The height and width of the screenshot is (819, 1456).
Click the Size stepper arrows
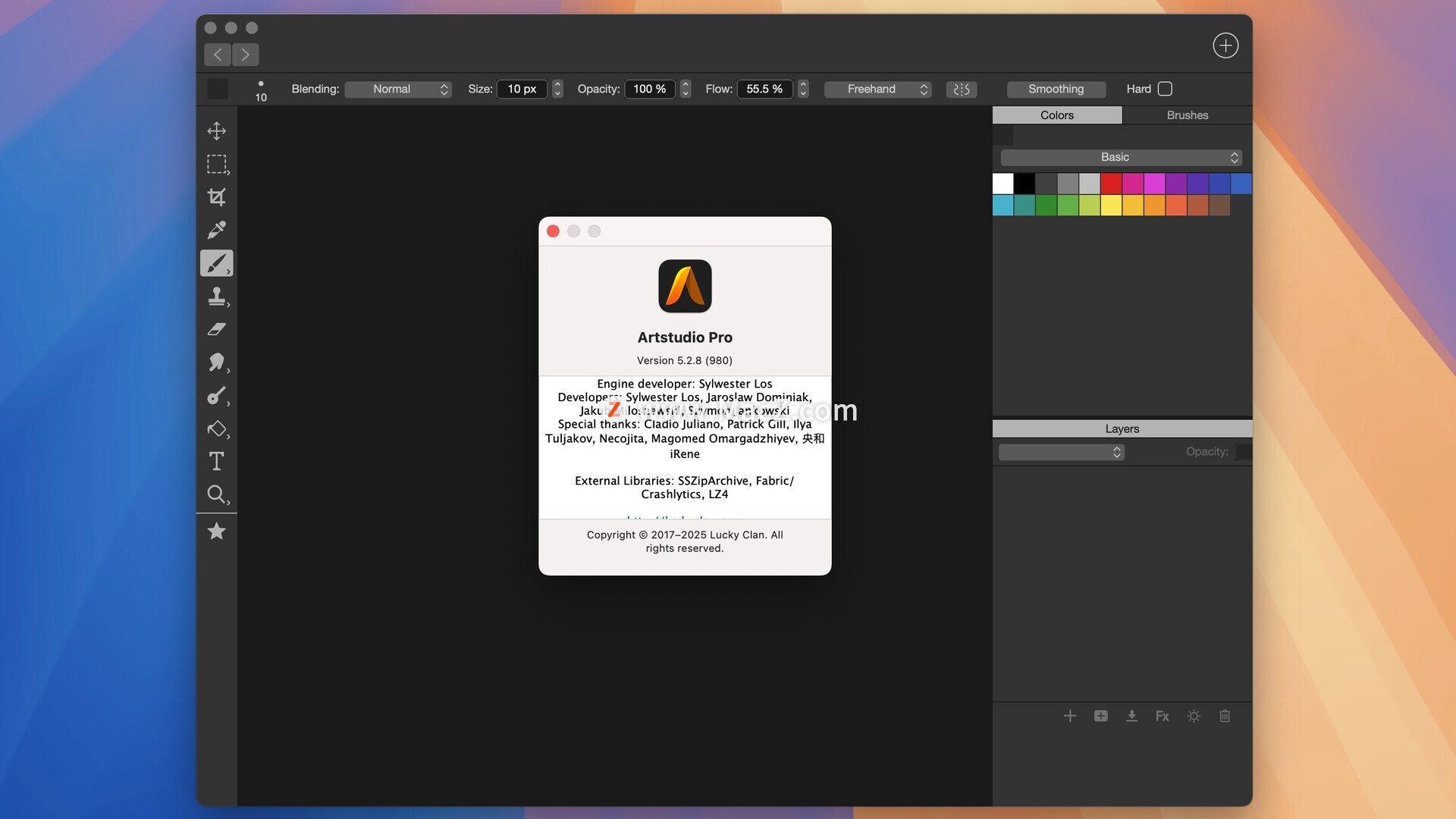coord(557,89)
